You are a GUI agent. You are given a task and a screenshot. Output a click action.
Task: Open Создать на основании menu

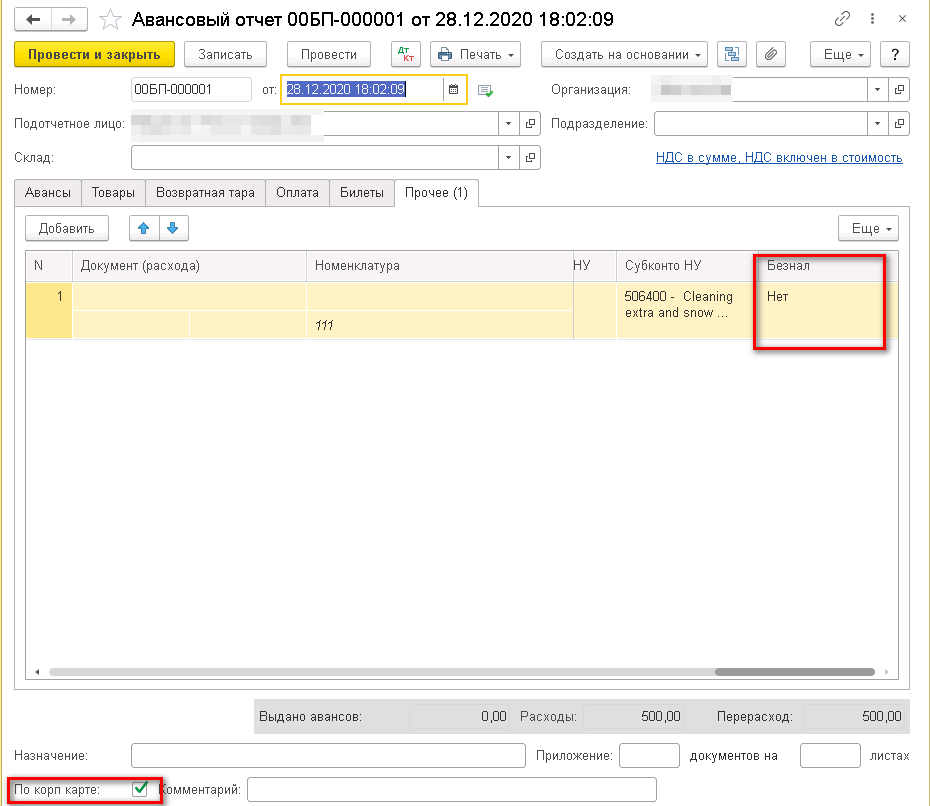coord(624,54)
